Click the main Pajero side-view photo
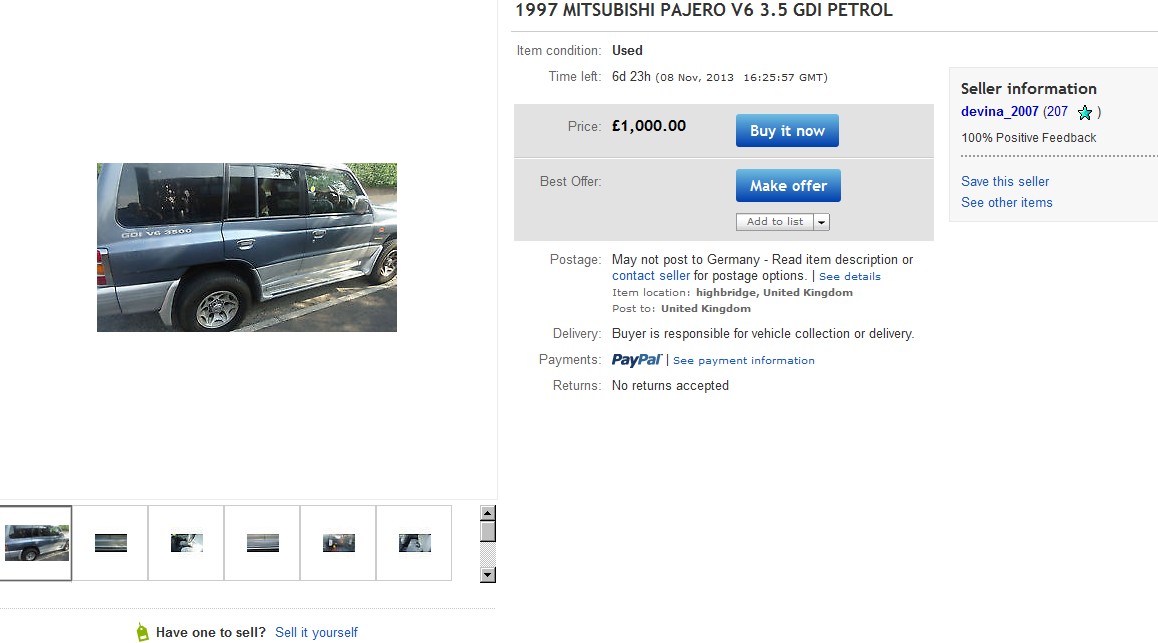Viewport: 1158px width, 643px height. 247,247
